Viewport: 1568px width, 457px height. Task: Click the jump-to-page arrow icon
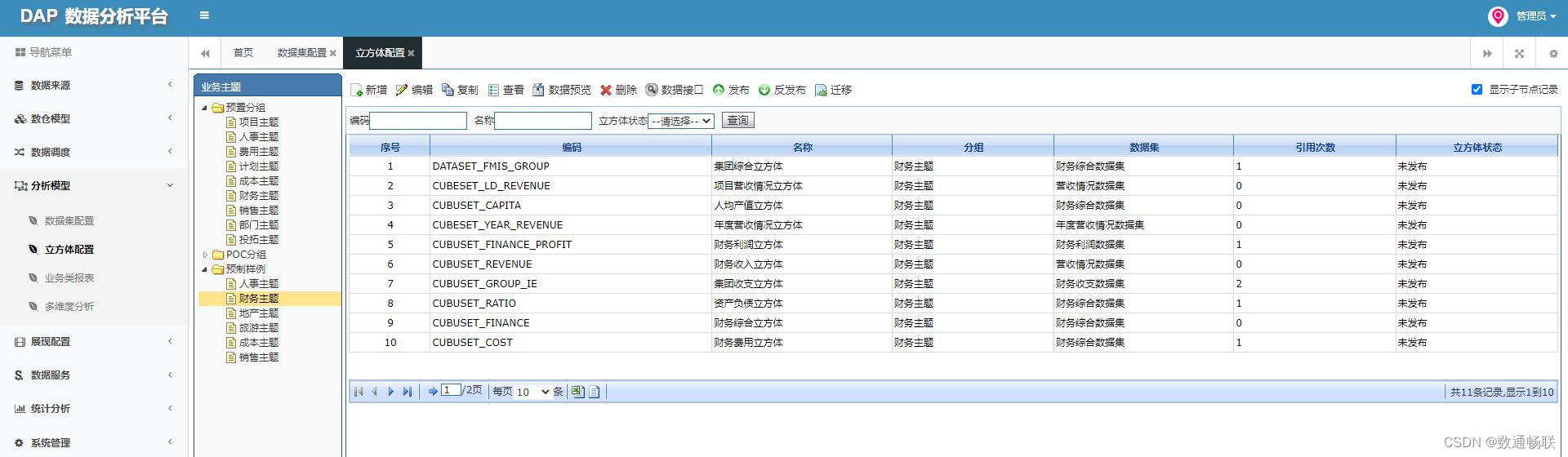pos(433,392)
